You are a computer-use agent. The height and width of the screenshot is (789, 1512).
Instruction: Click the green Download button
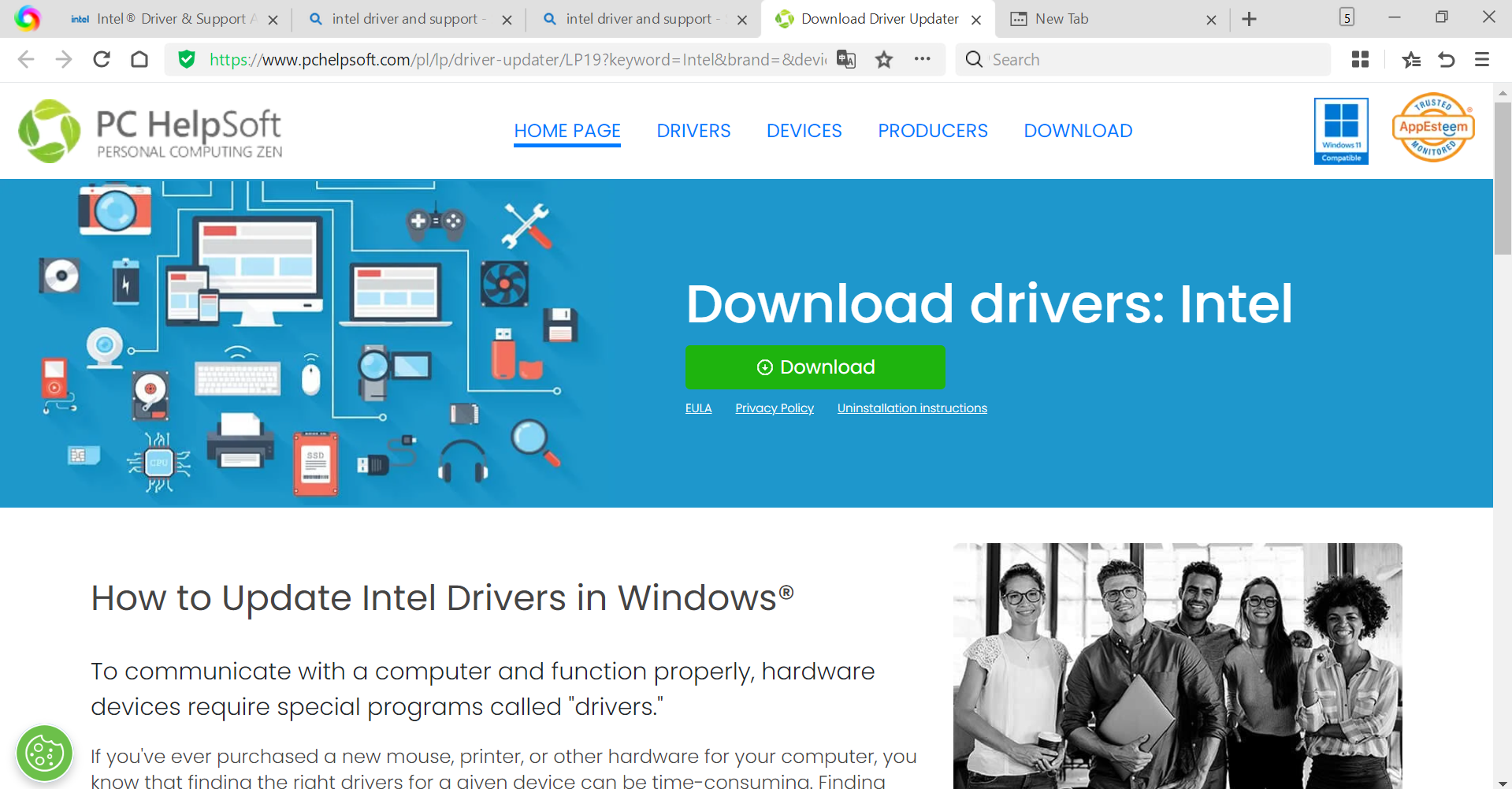[815, 367]
